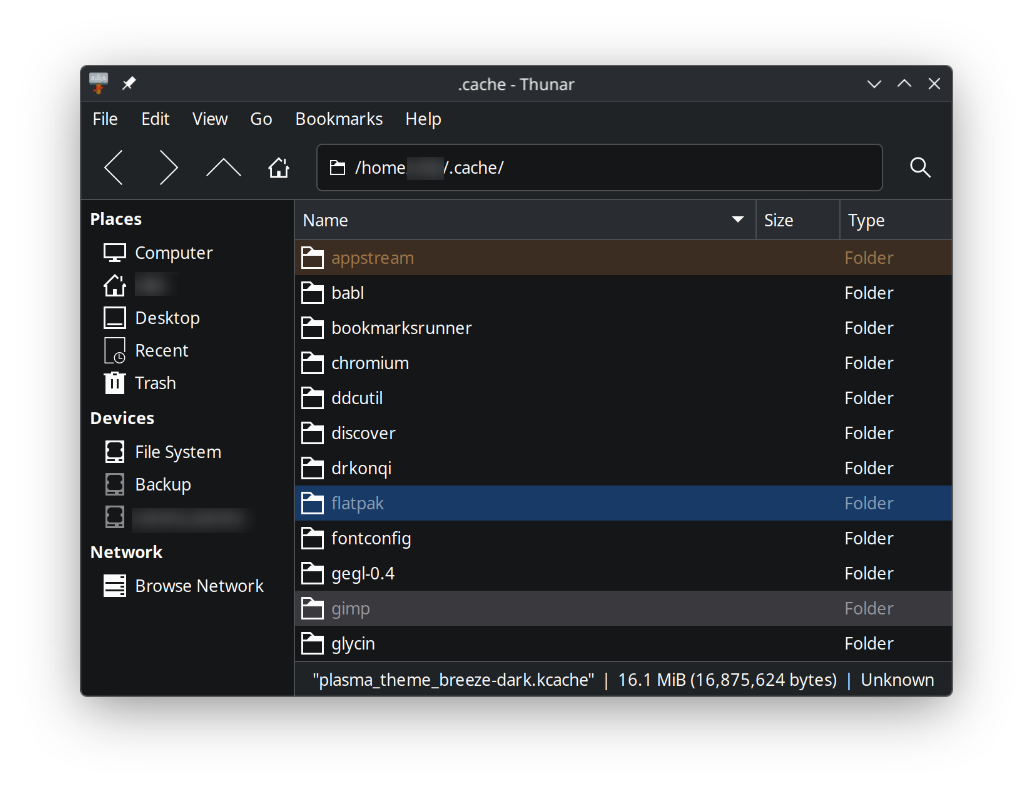
Task: Click the /home/.cache/ location path field
Action: tap(600, 167)
